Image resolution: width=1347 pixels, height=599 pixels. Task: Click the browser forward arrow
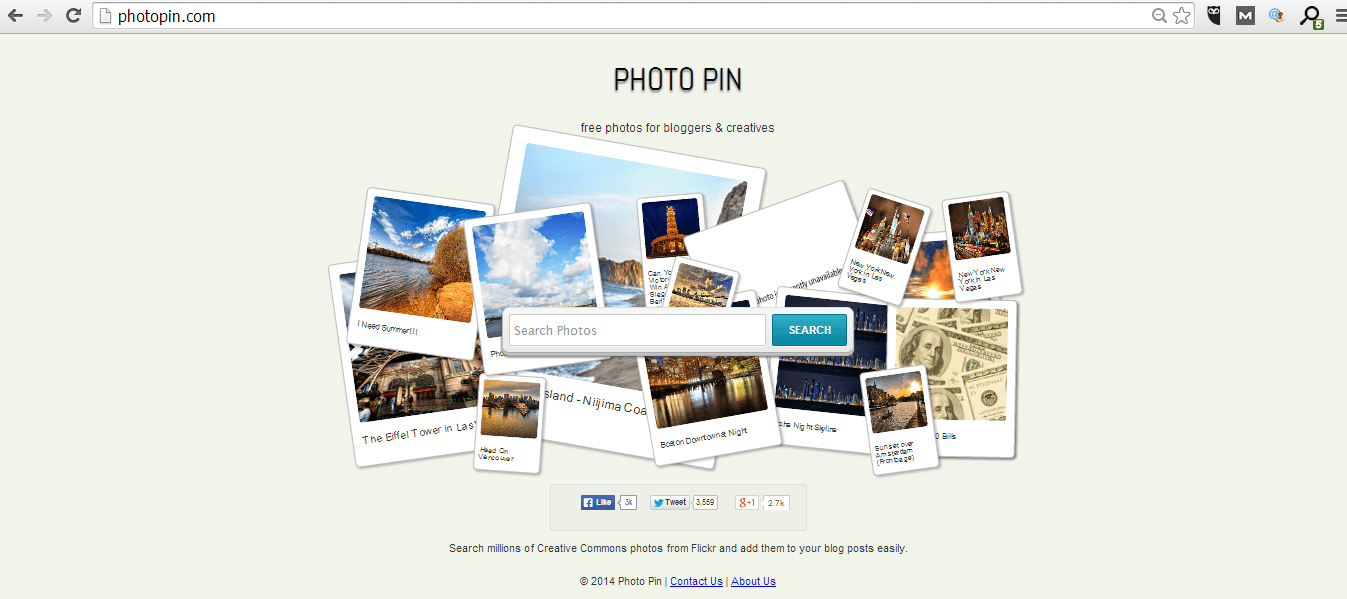tap(44, 16)
